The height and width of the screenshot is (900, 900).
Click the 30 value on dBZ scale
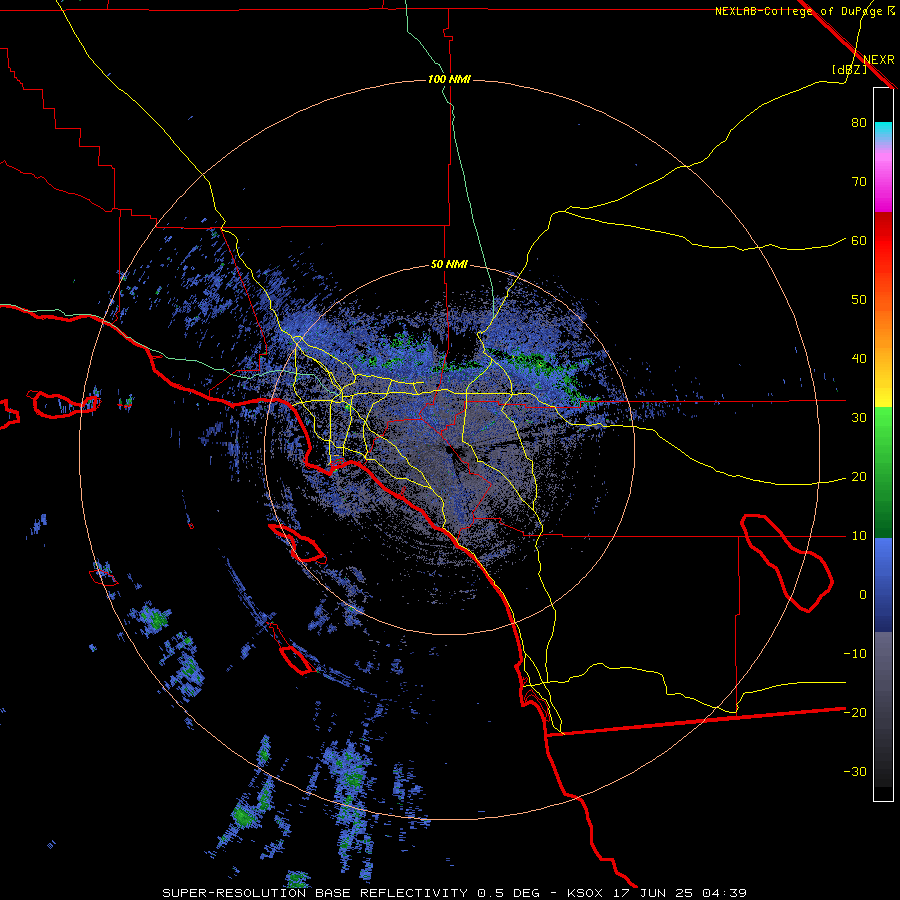click(x=859, y=418)
